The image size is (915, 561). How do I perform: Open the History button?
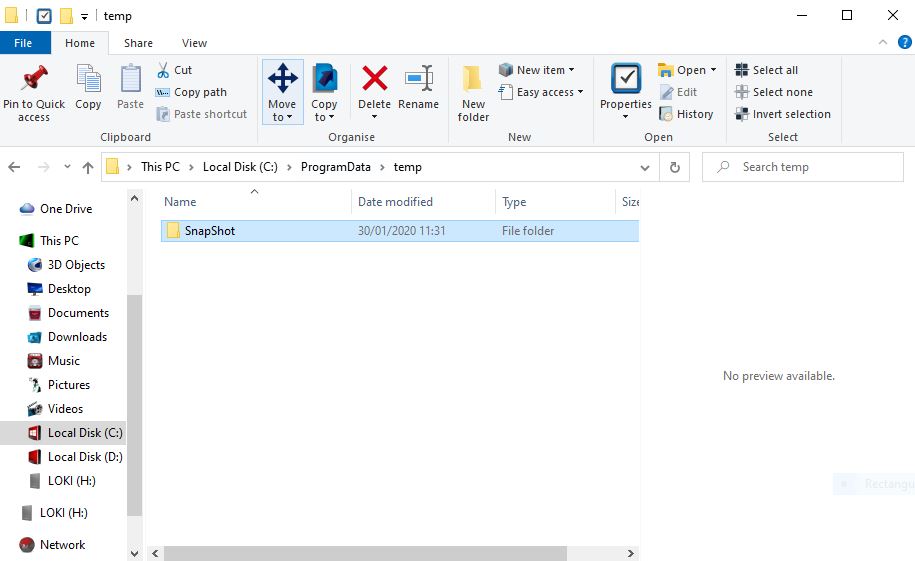point(686,114)
